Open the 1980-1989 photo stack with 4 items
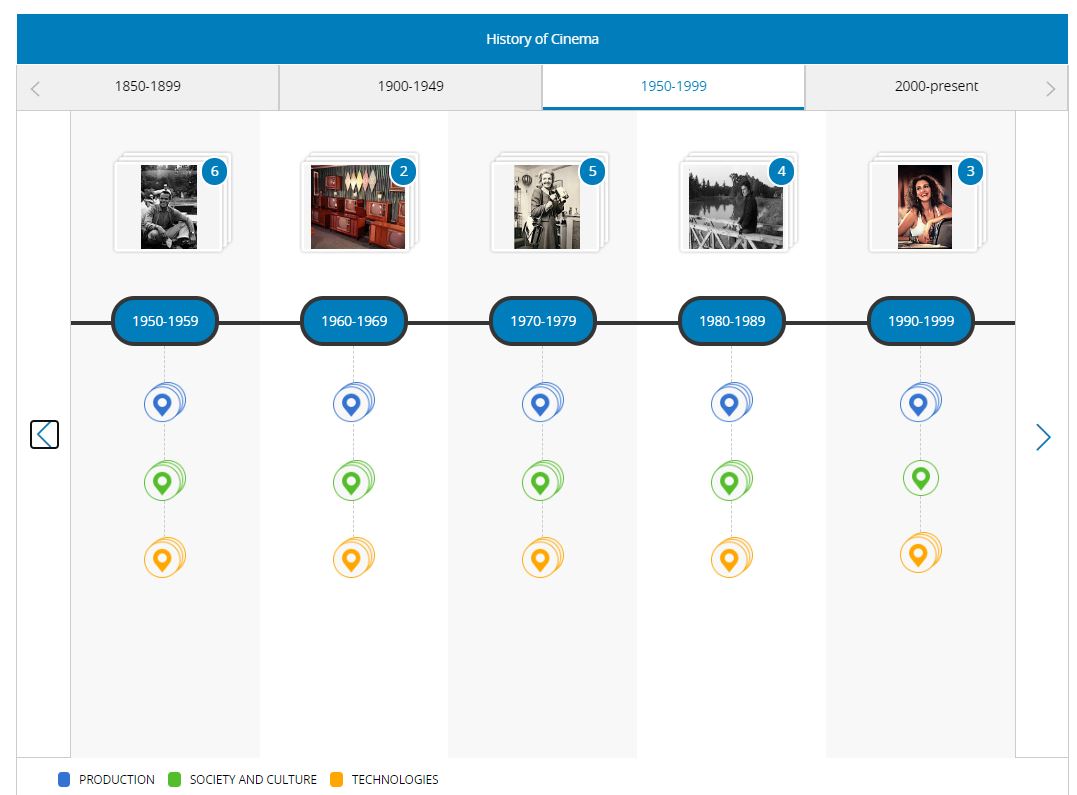The image size is (1077, 795). tap(738, 203)
